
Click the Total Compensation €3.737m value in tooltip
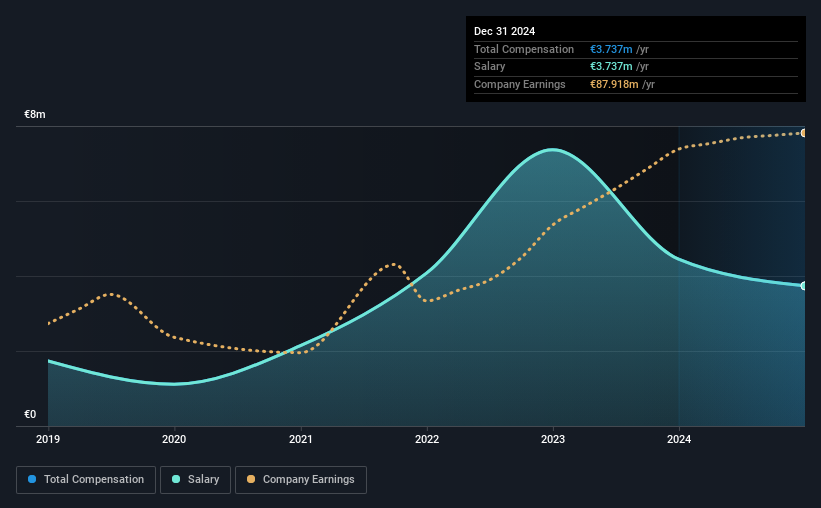[611, 49]
